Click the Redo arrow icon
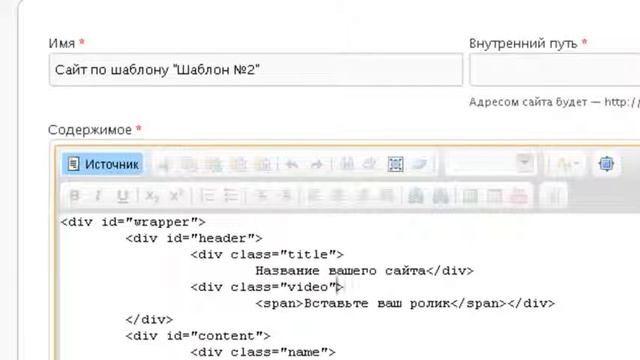The width and height of the screenshot is (640, 360). point(316,164)
